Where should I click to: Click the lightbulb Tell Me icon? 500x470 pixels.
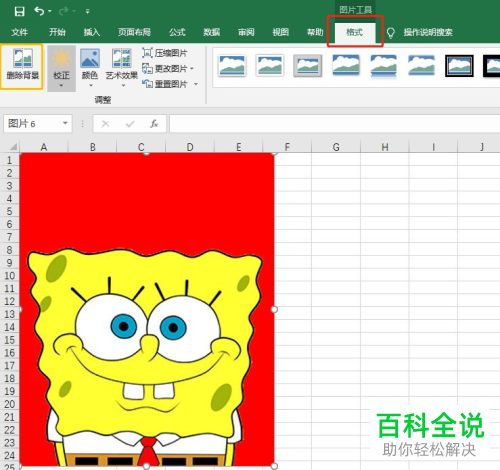coord(391,33)
